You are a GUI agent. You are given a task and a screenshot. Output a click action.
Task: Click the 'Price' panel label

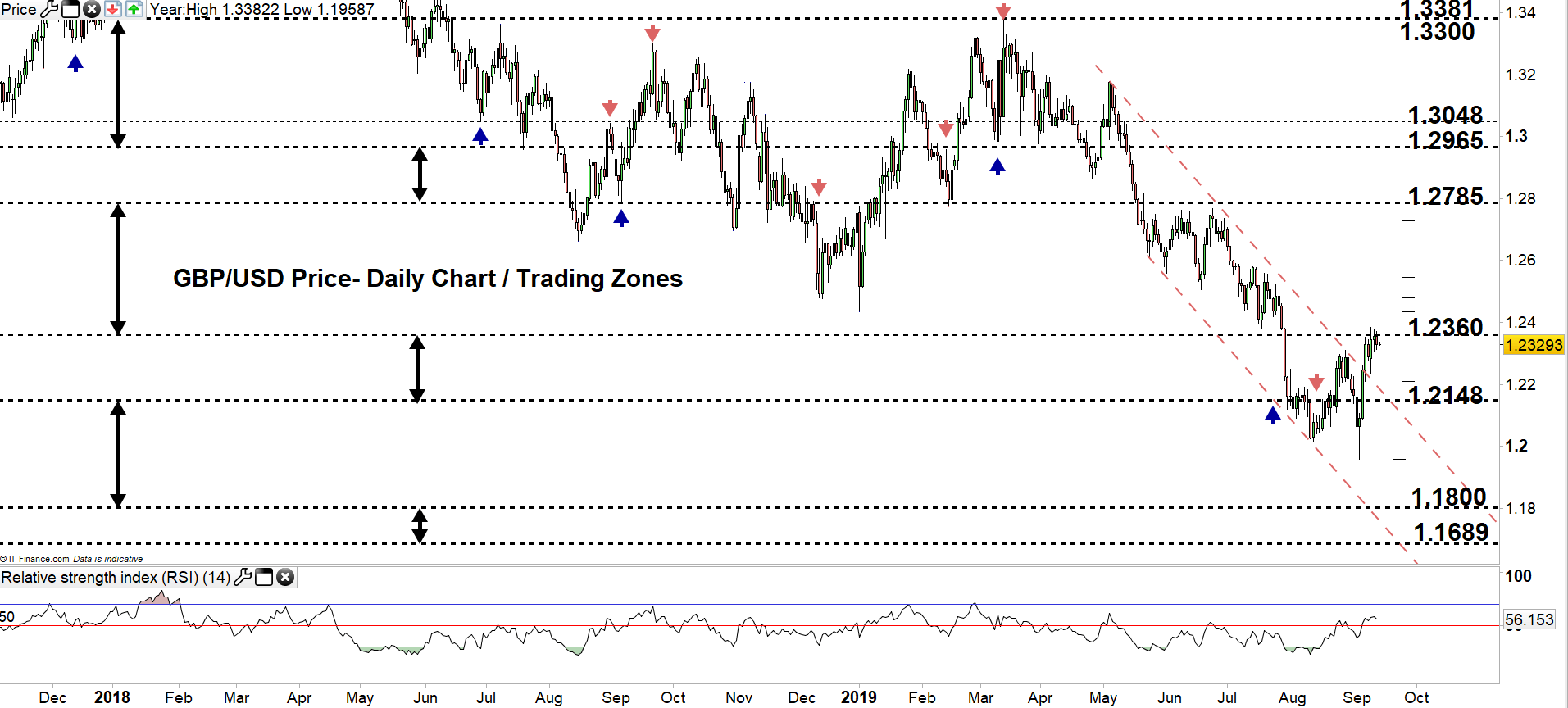click(19, 9)
